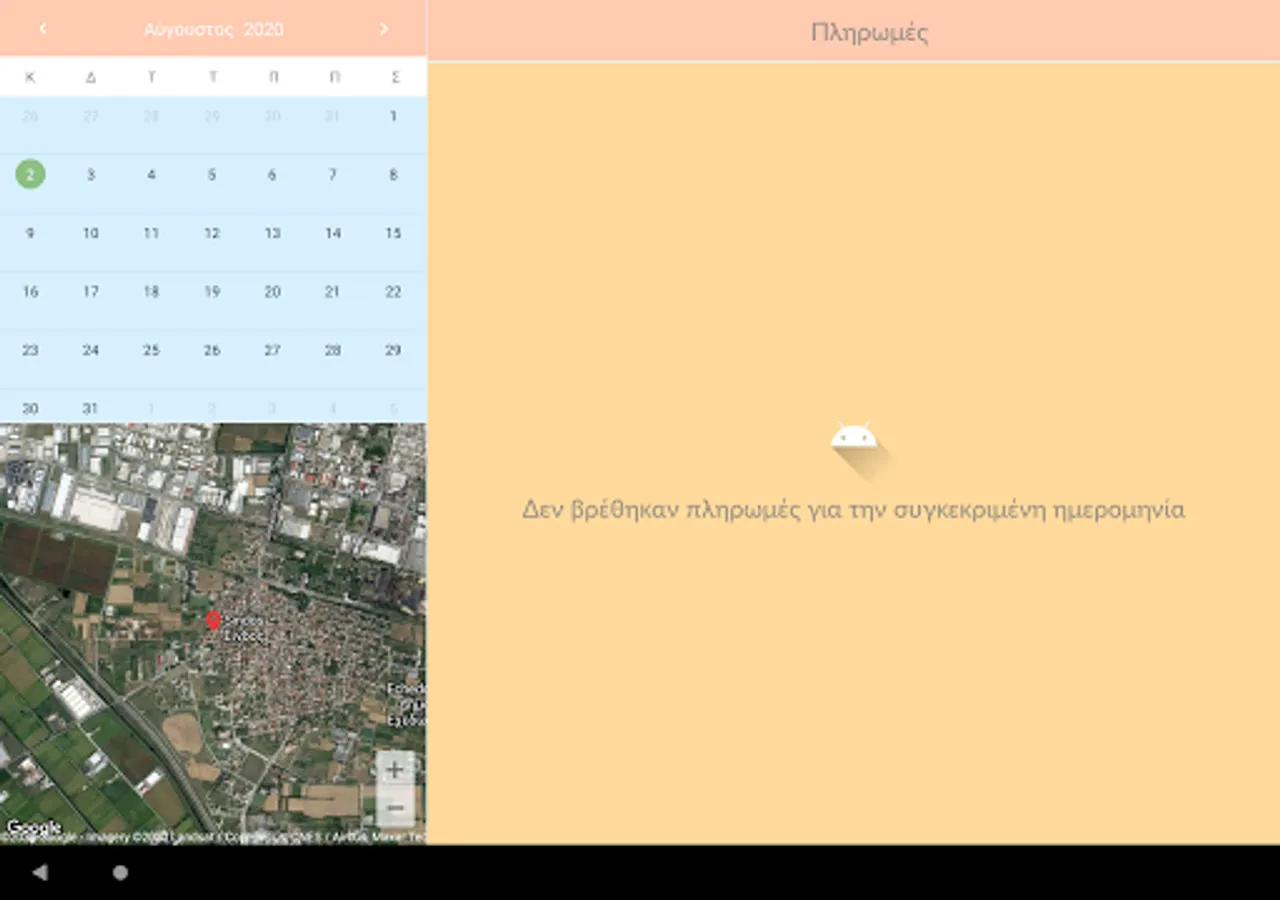Select date 21 in the calendar
The width and height of the screenshot is (1280, 900).
pyautogui.click(x=333, y=292)
